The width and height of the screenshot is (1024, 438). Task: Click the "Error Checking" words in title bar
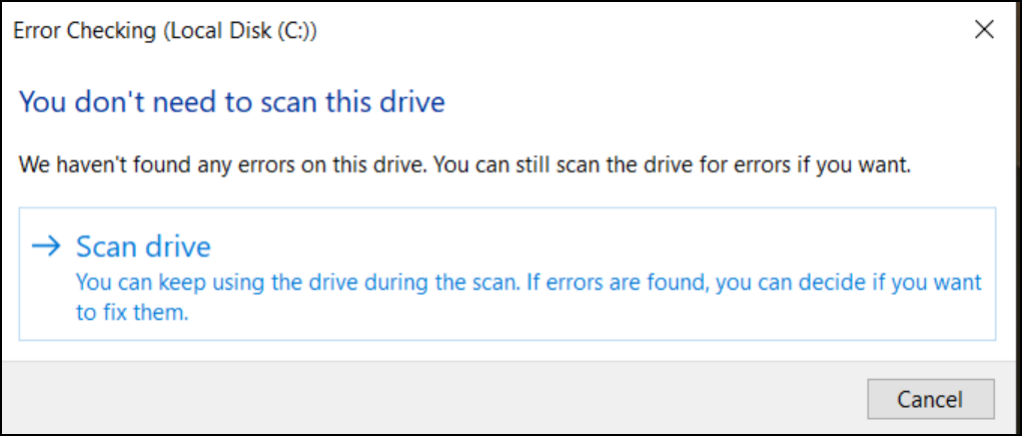click(x=82, y=31)
